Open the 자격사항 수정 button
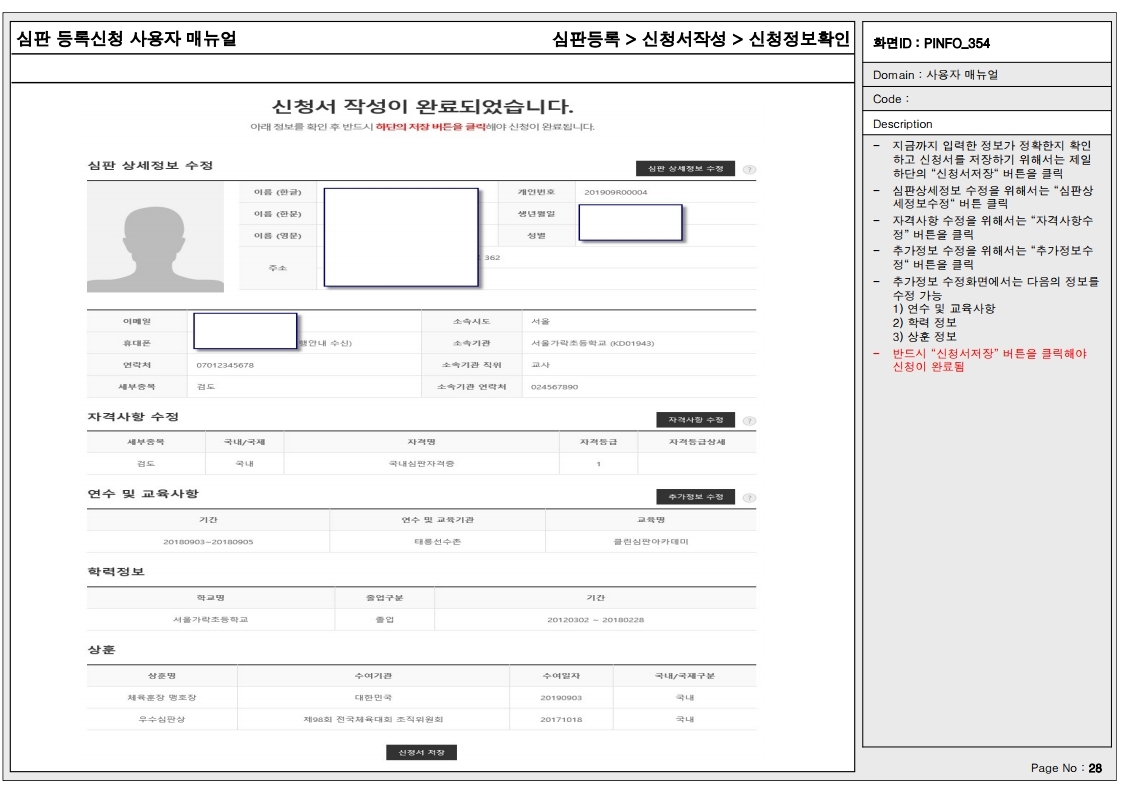The width and height of the screenshot is (1121, 793). (695, 420)
